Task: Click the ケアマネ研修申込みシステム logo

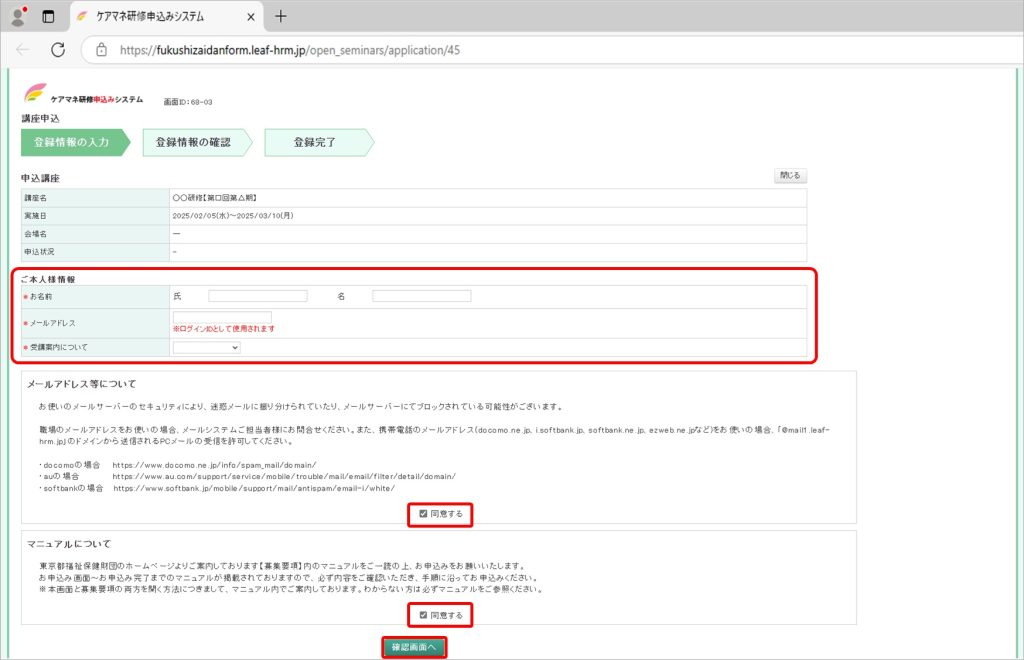Action: click(83, 95)
